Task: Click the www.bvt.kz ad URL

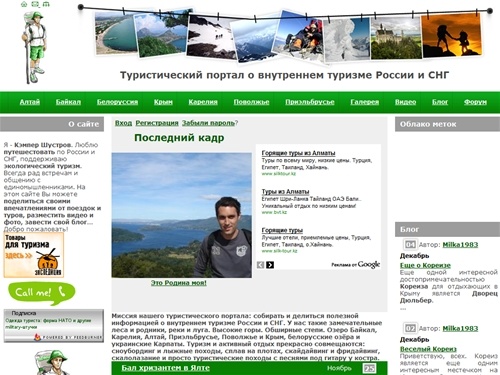Action: [x=274, y=212]
